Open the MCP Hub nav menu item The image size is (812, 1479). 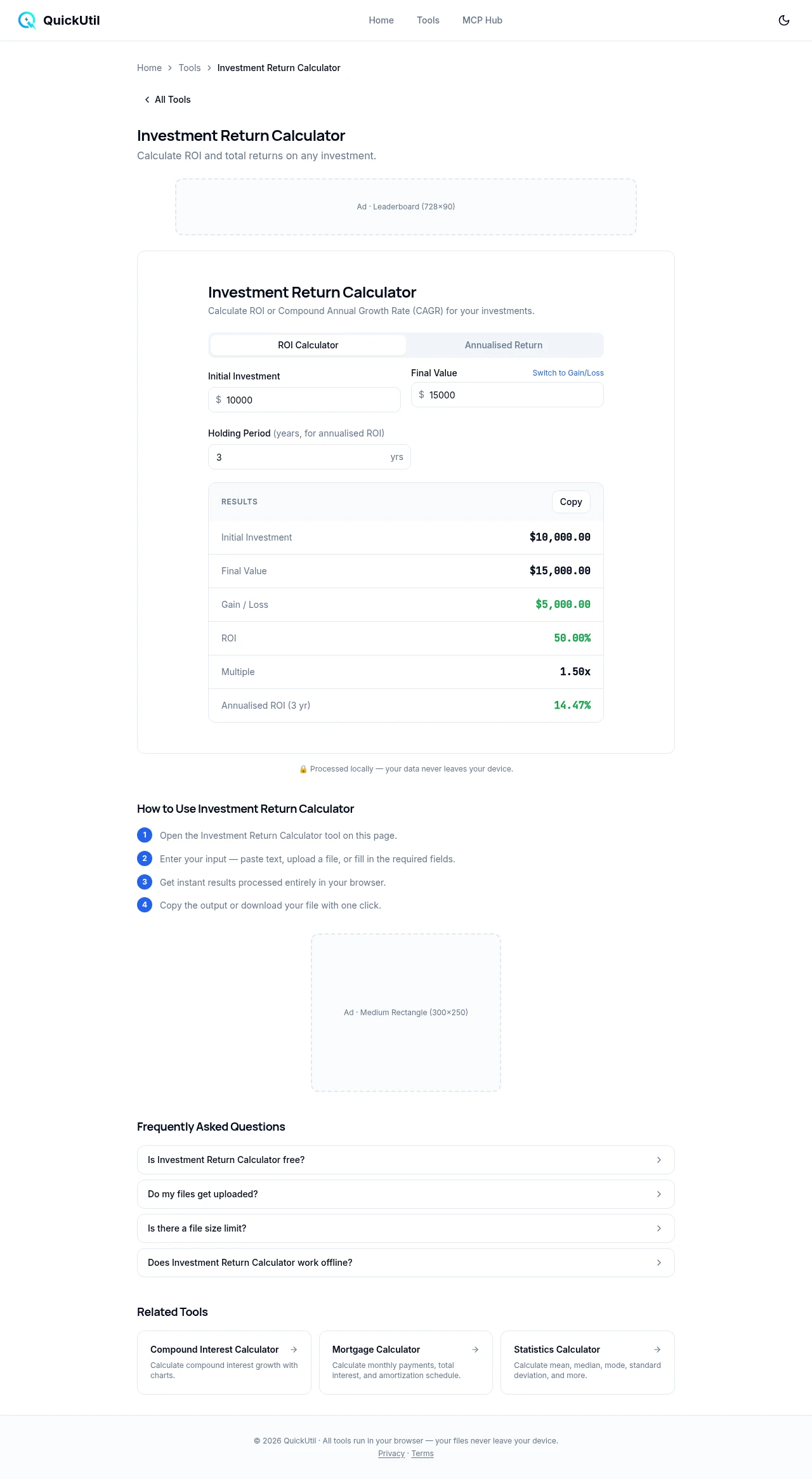coord(482,20)
